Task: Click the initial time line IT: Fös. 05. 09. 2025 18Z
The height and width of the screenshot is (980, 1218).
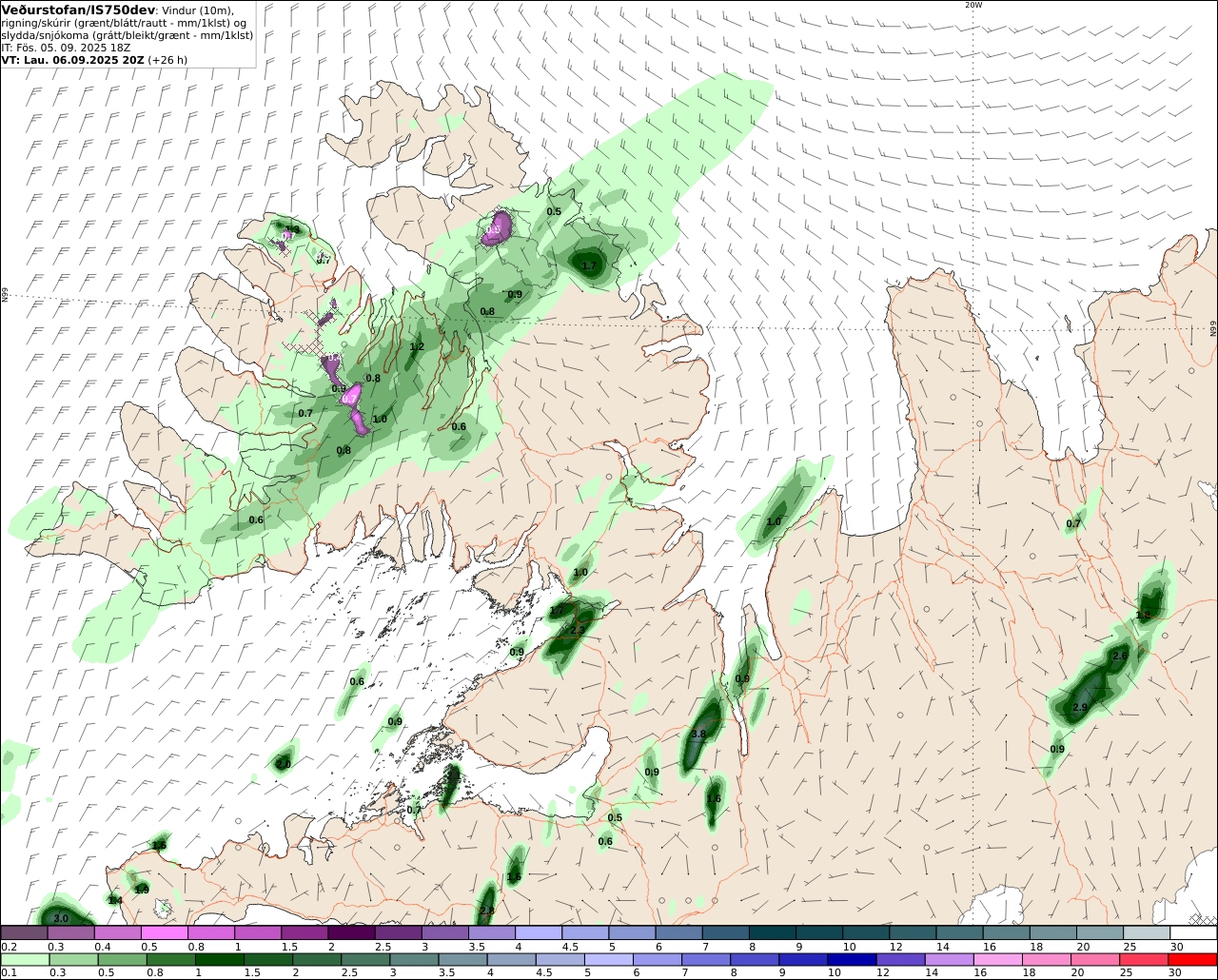Action: [66, 48]
